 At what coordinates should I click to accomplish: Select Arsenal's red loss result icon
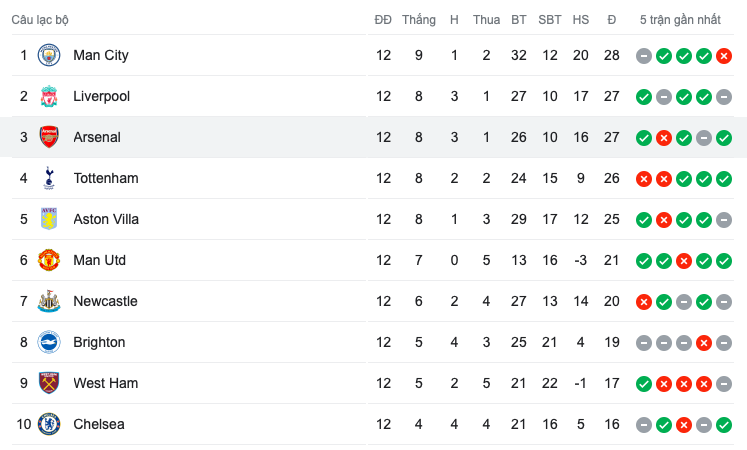click(x=664, y=138)
